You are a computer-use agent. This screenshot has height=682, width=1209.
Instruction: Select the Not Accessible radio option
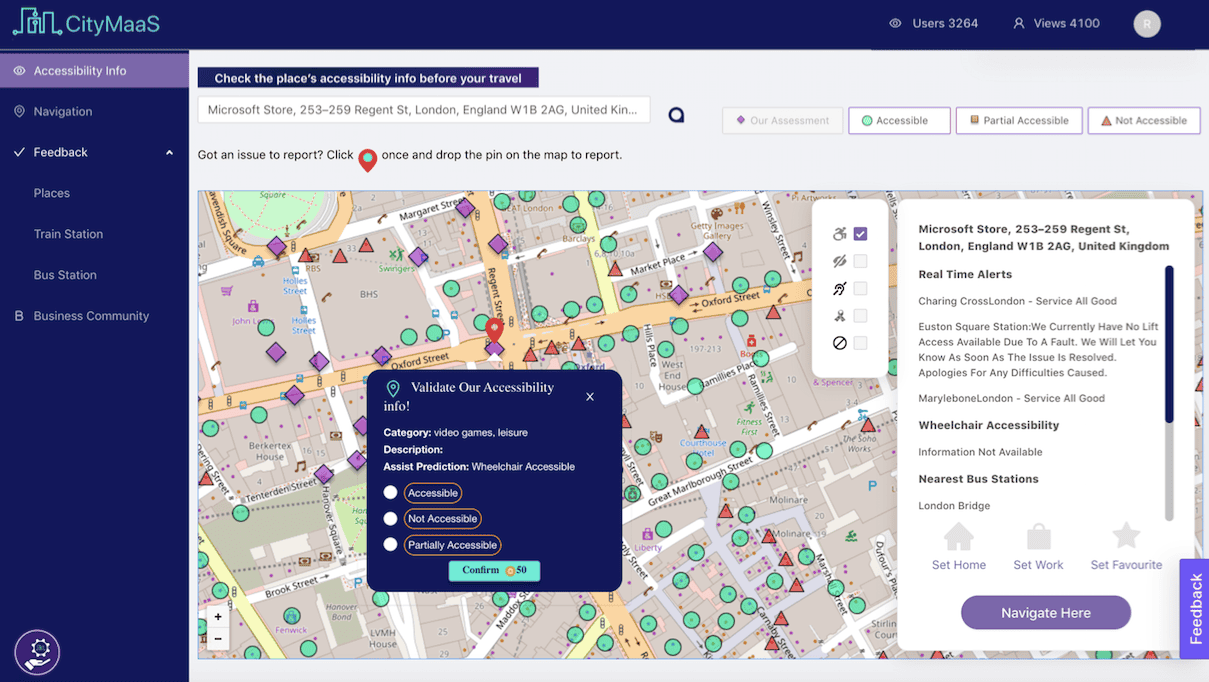click(x=390, y=518)
